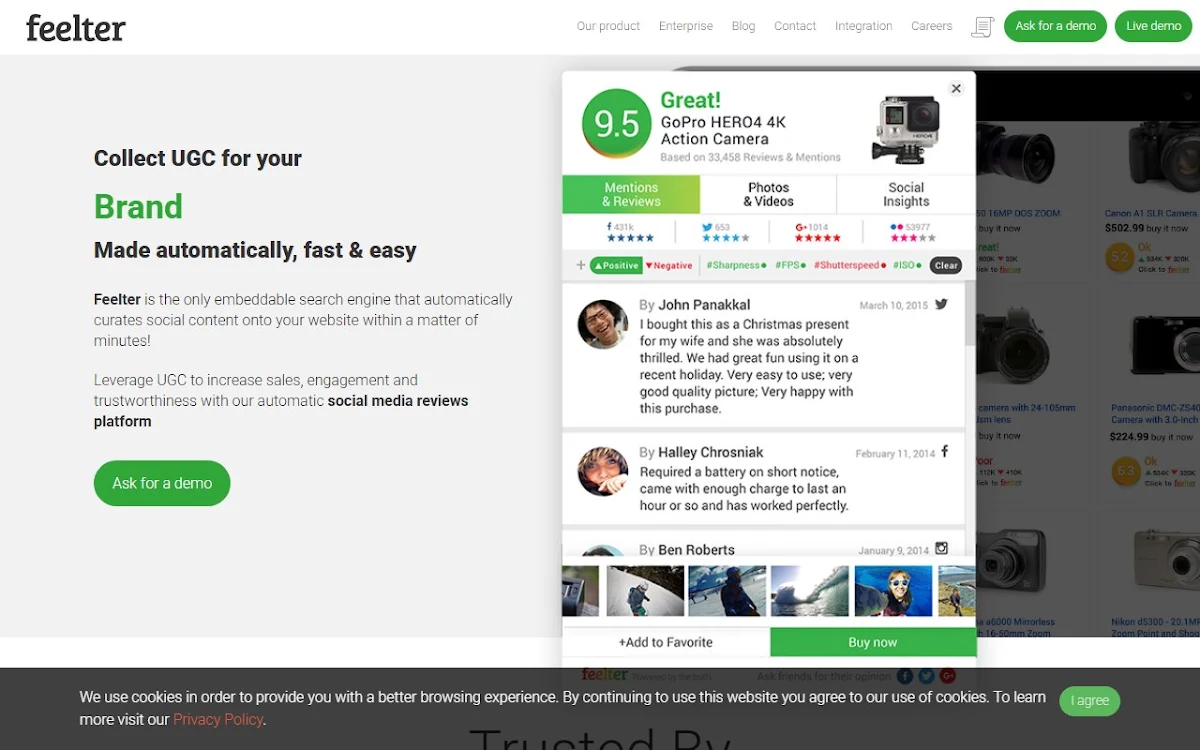The width and height of the screenshot is (1200, 750).
Task: Click the 9.5 score circle in the widget
Action: (x=617, y=123)
